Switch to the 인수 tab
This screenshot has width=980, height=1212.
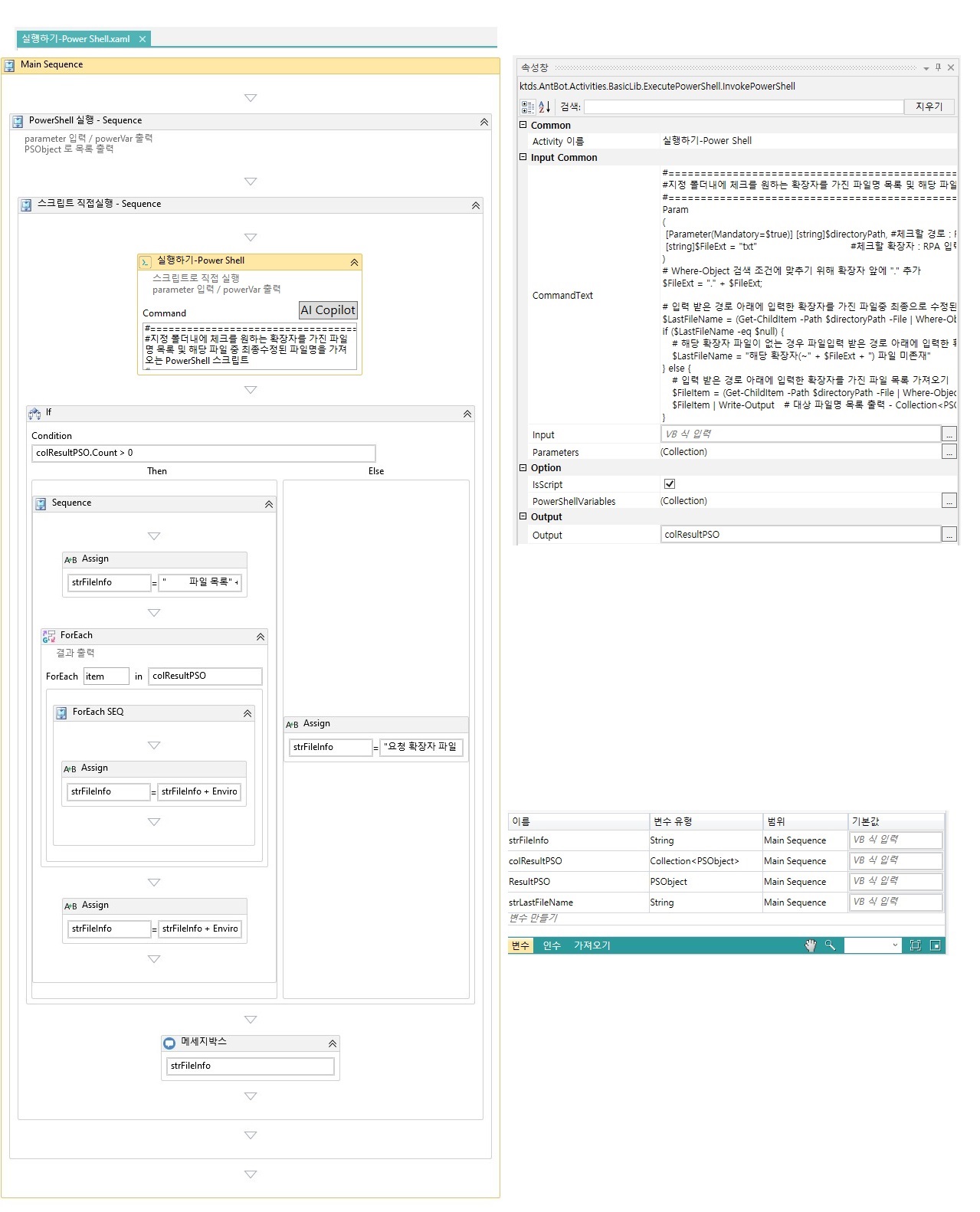point(552,945)
